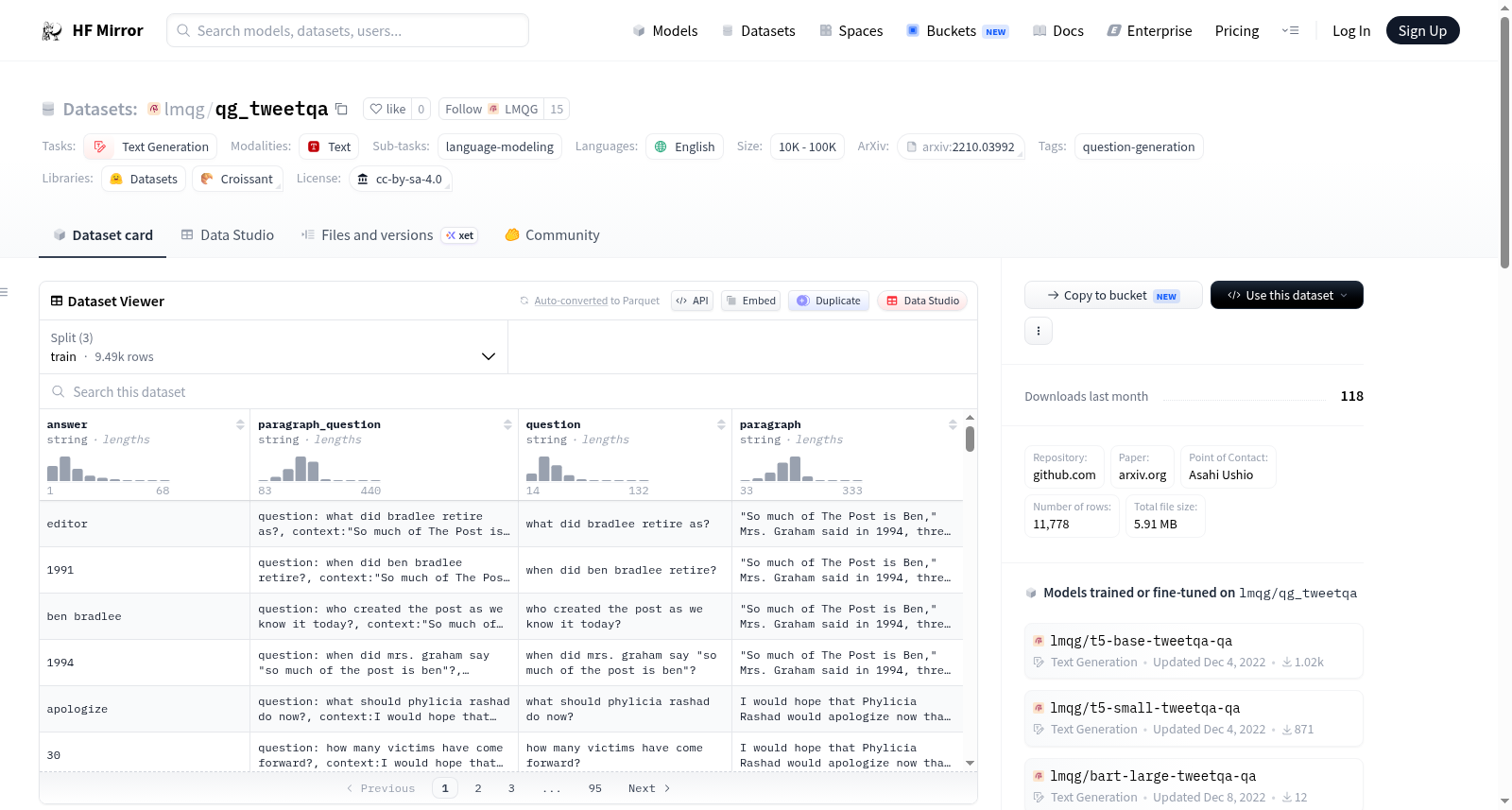Click the left sidebar collapse handle icon

[x=5, y=292]
